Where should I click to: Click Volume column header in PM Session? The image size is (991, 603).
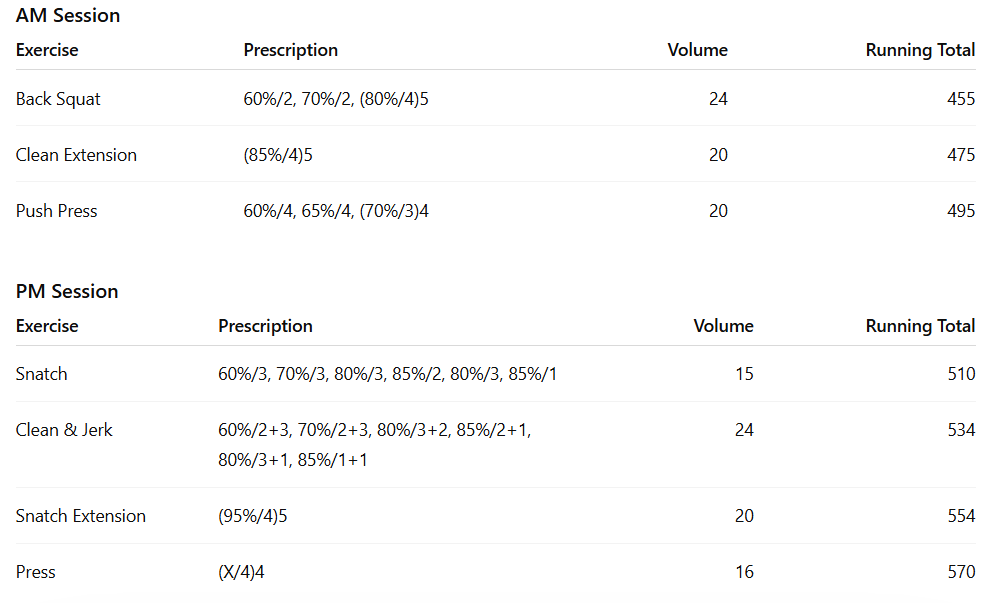pyautogui.click(x=723, y=326)
